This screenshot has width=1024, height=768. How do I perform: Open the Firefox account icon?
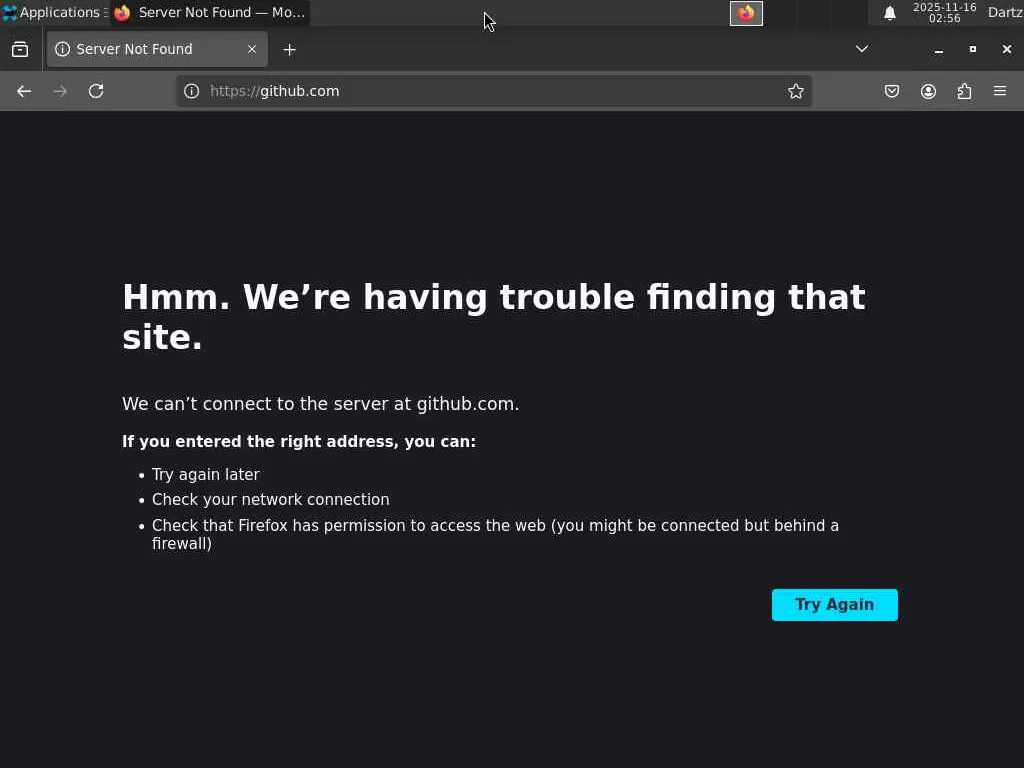click(x=928, y=91)
